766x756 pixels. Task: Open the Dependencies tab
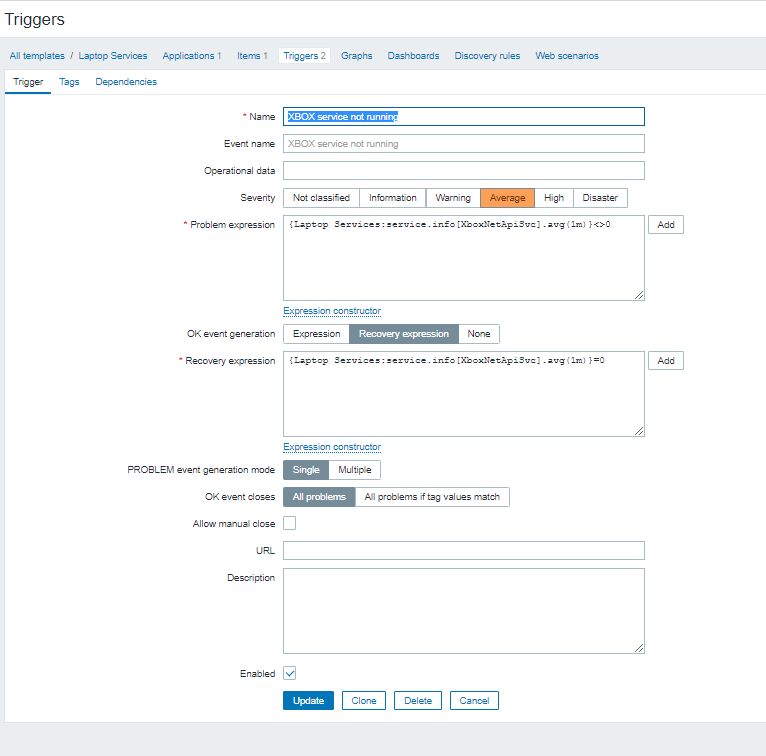126,82
